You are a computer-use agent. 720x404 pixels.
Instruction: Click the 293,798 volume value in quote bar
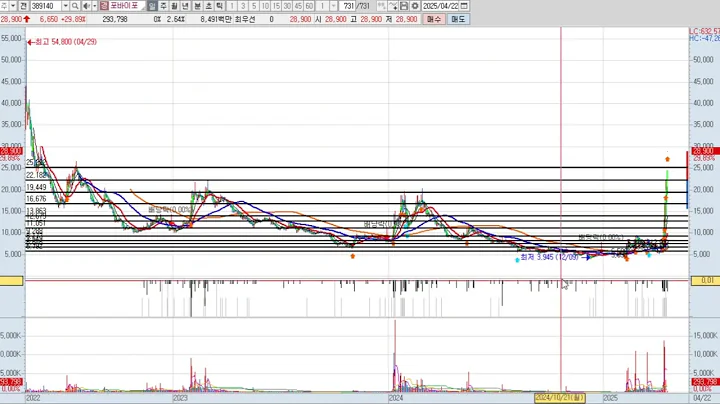115,19
